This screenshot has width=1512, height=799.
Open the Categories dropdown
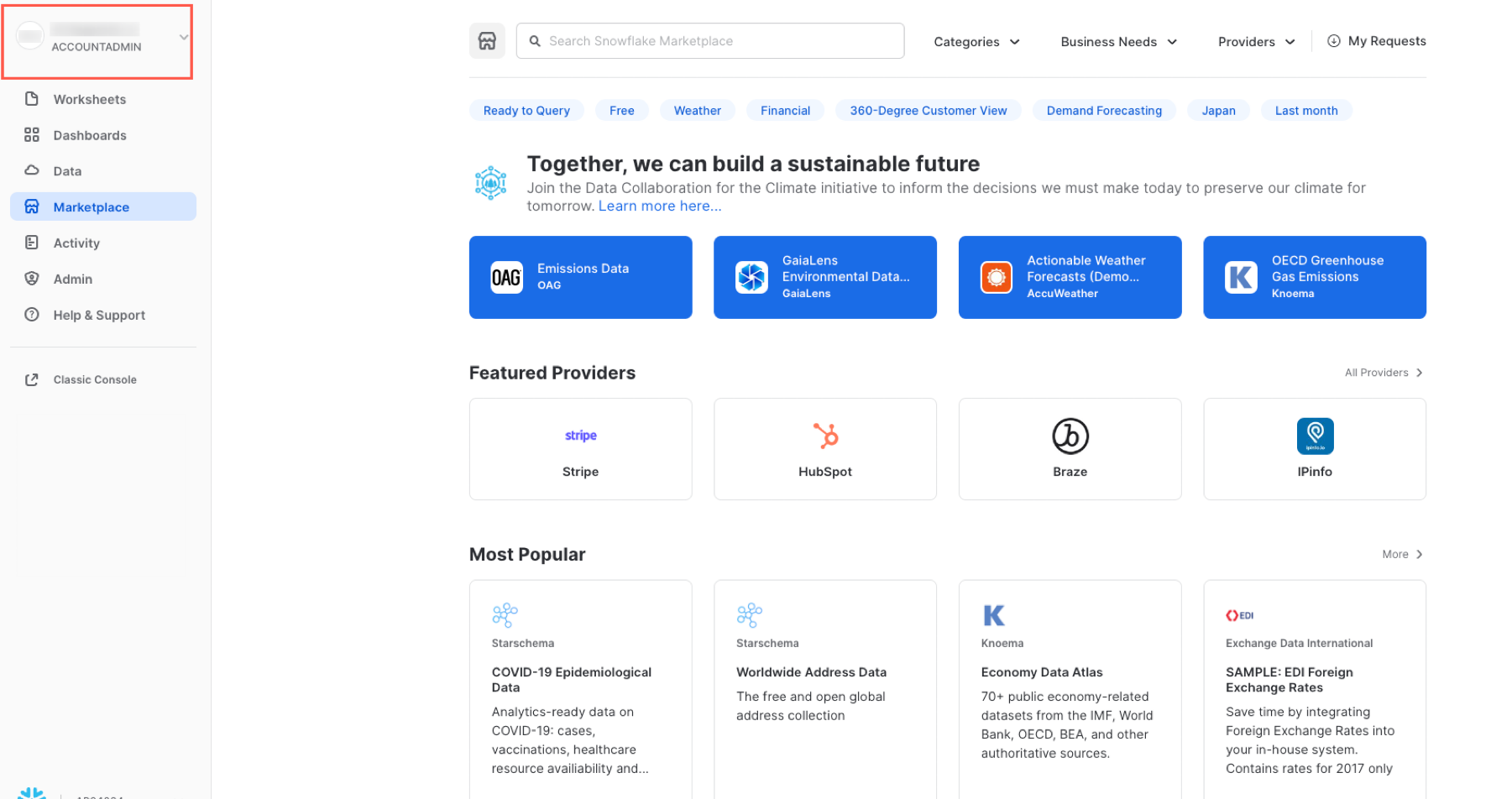976,41
